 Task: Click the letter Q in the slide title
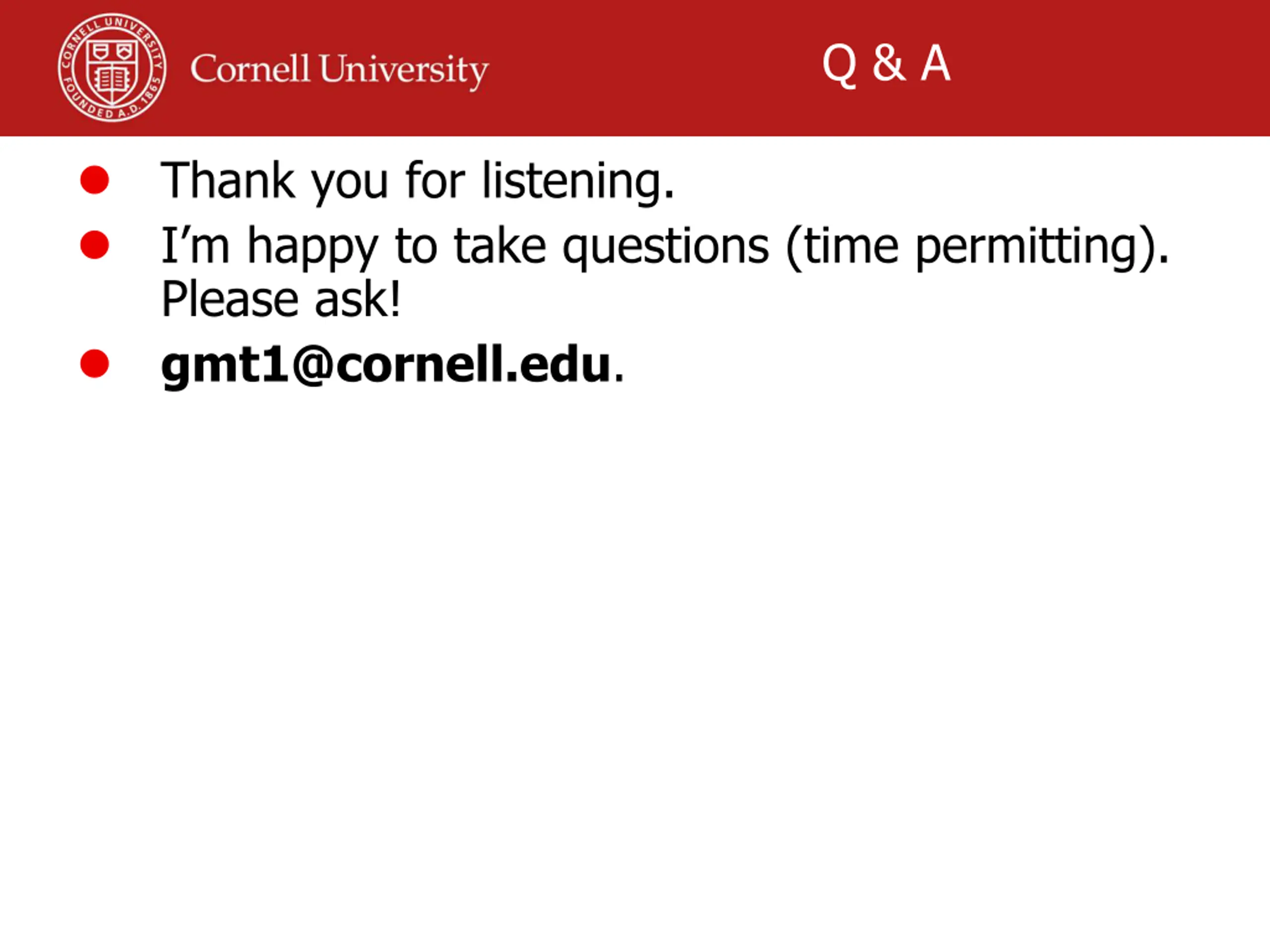(839, 65)
